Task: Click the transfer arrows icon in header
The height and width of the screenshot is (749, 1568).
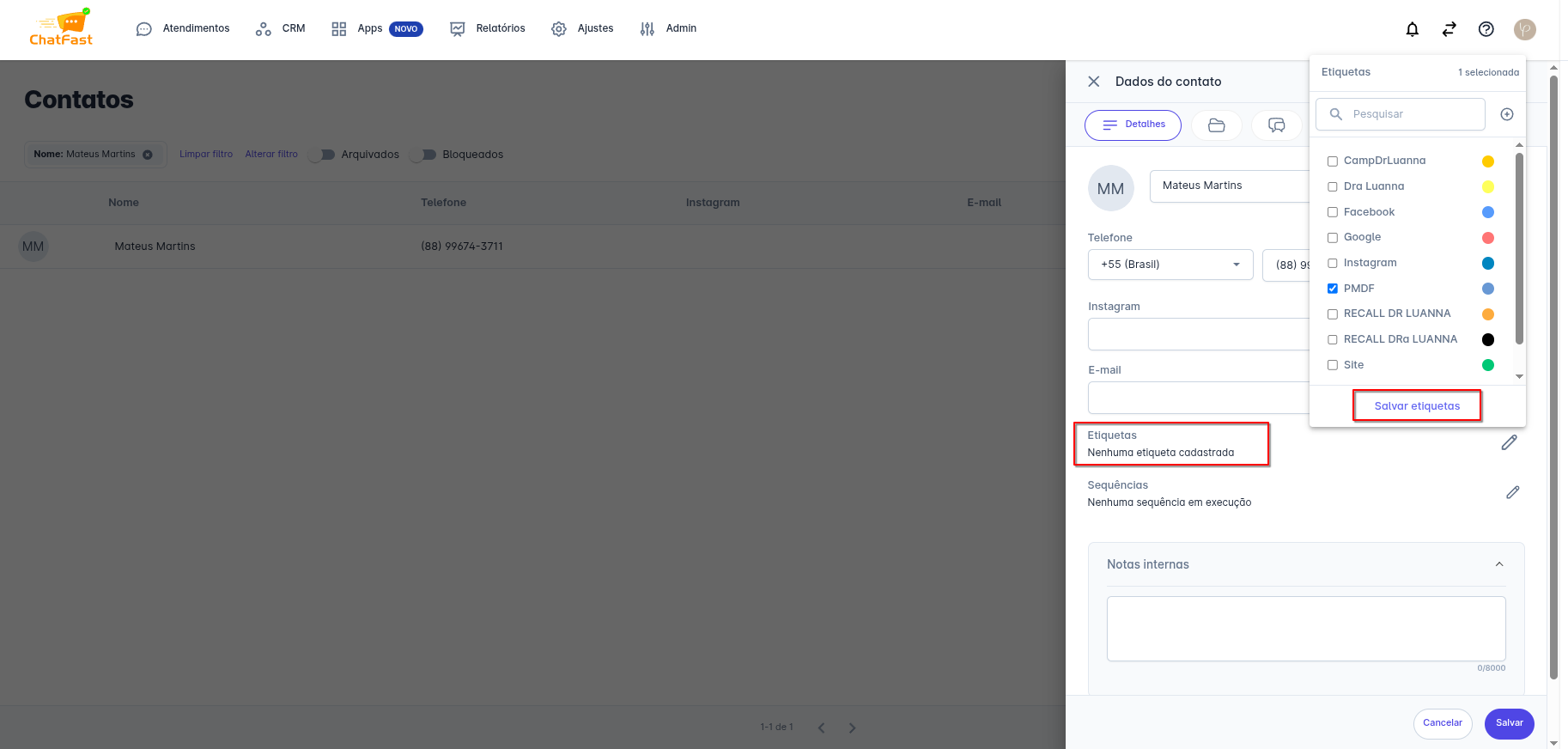Action: click(x=1449, y=29)
